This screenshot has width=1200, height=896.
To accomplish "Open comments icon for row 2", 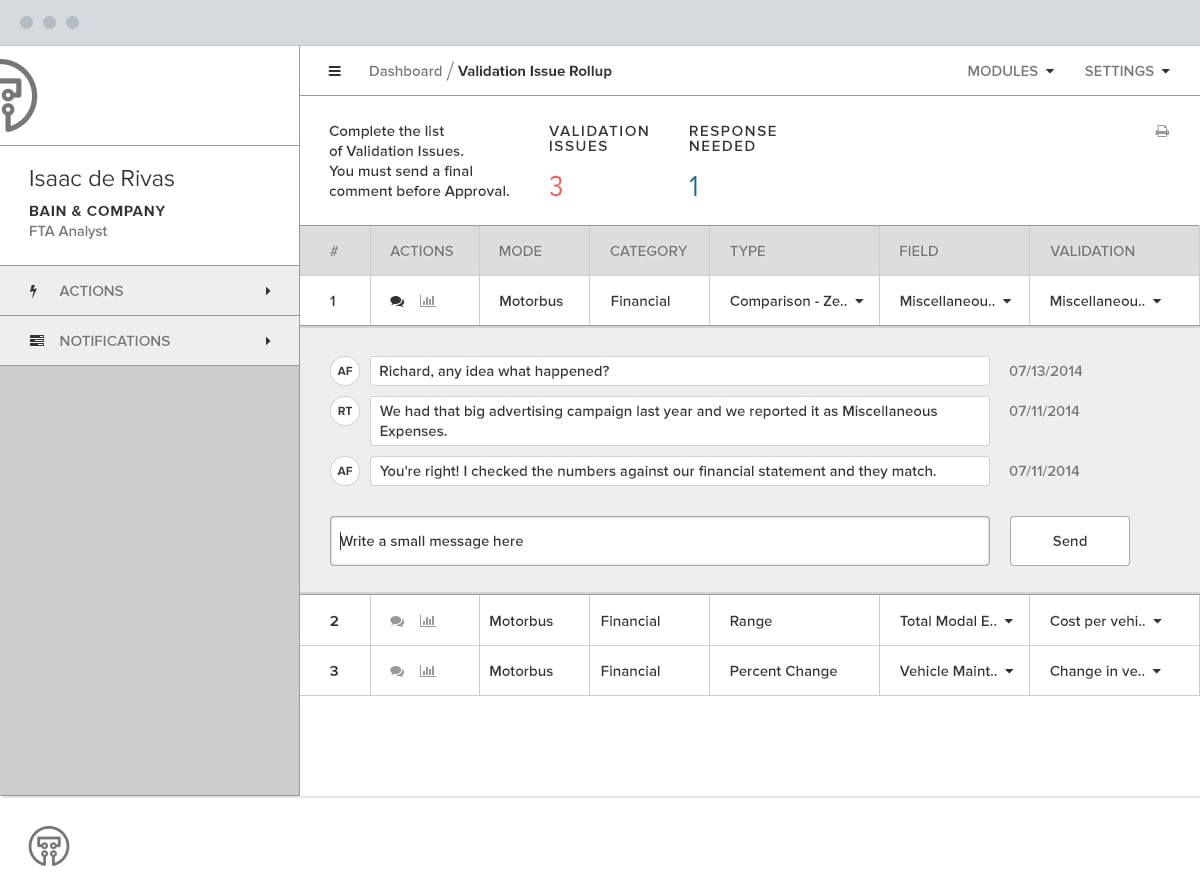I will pos(397,621).
